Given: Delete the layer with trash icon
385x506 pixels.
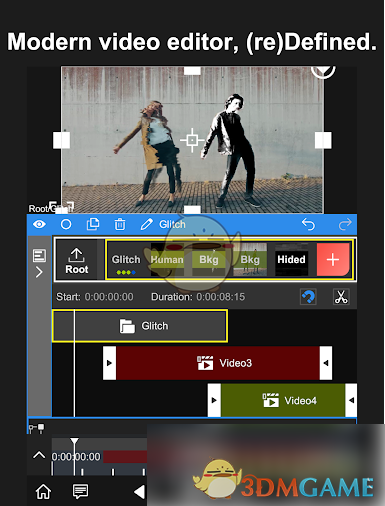Looking at the screenshot, I should tap(120, 224).
